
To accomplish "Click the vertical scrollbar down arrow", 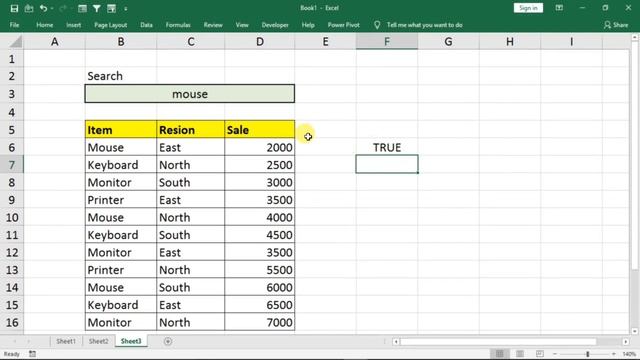I will coord(634,331).
